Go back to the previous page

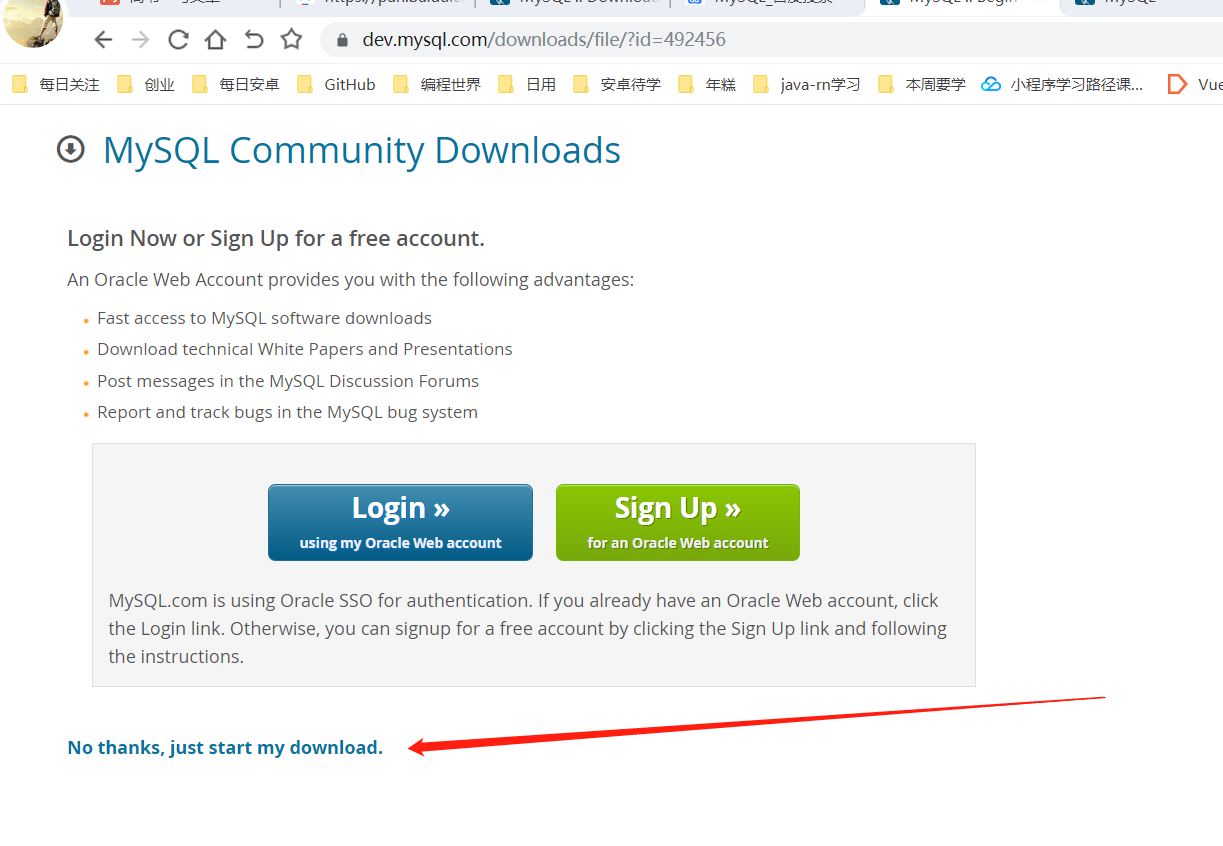point(103,40)
